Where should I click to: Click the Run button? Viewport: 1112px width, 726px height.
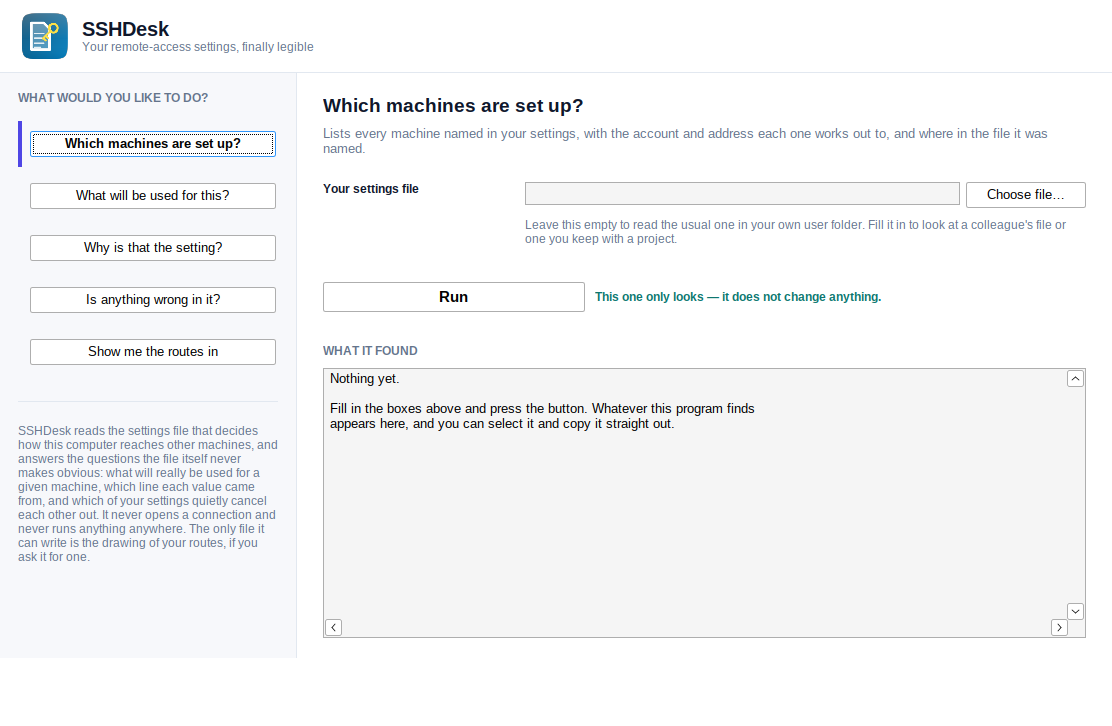[x=454, y=297]
